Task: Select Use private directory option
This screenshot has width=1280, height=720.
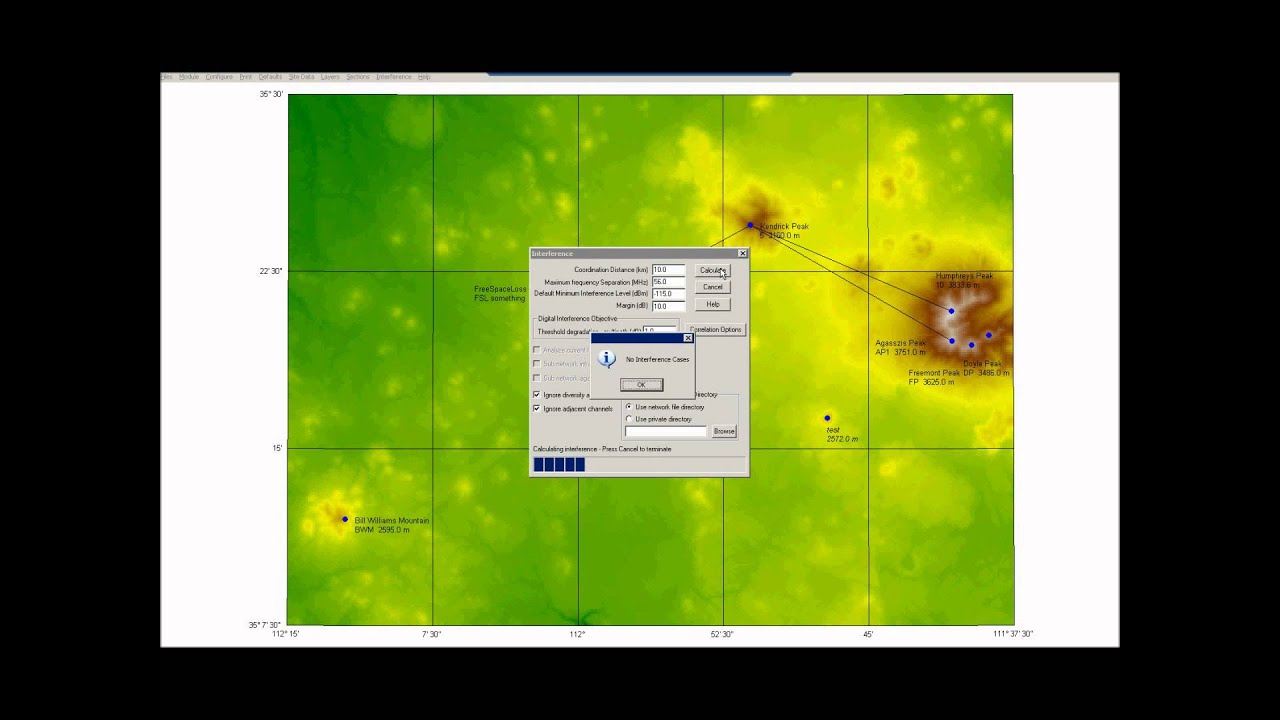Action: coord(629,419)
